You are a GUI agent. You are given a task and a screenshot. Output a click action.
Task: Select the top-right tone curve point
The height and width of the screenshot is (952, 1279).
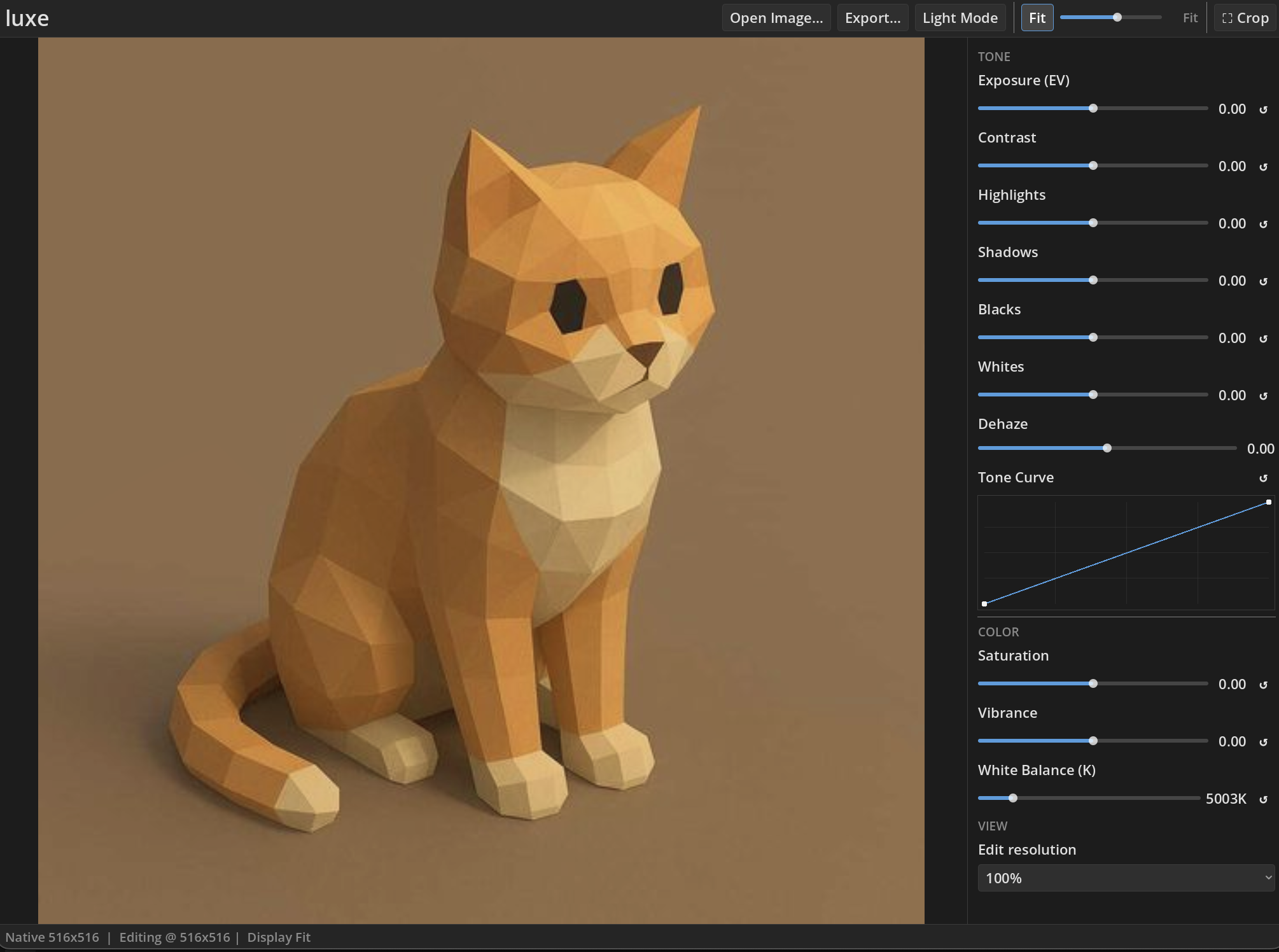coord(1269,502)
